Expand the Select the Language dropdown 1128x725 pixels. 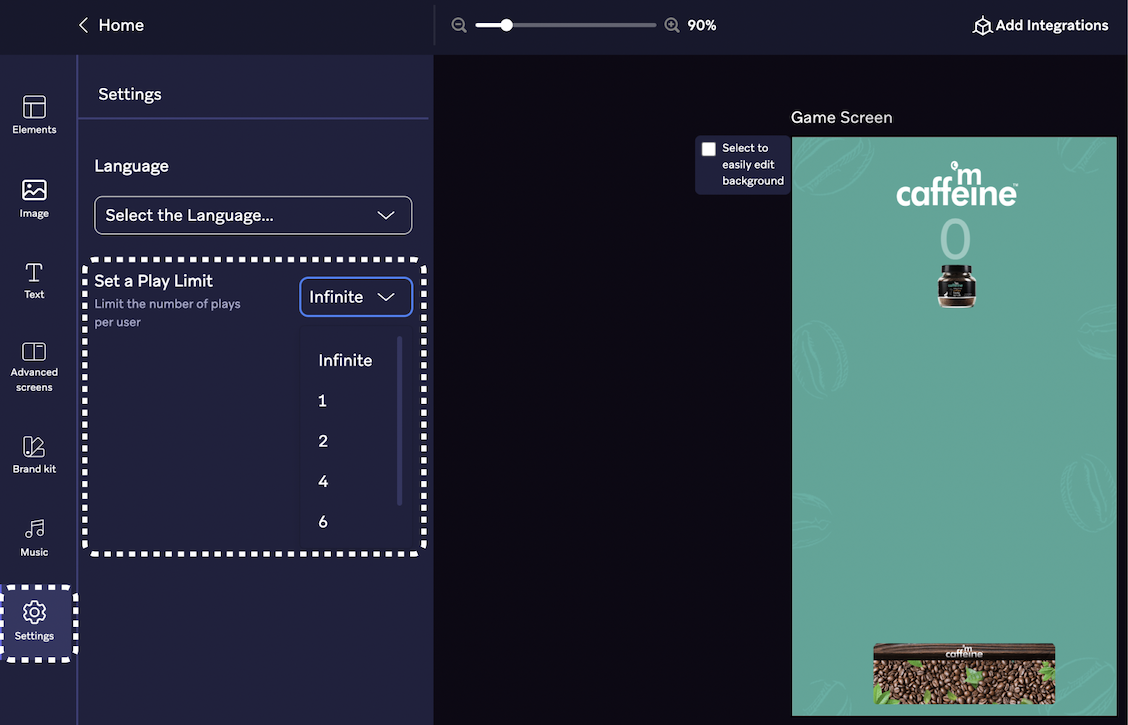pos(253,215)
